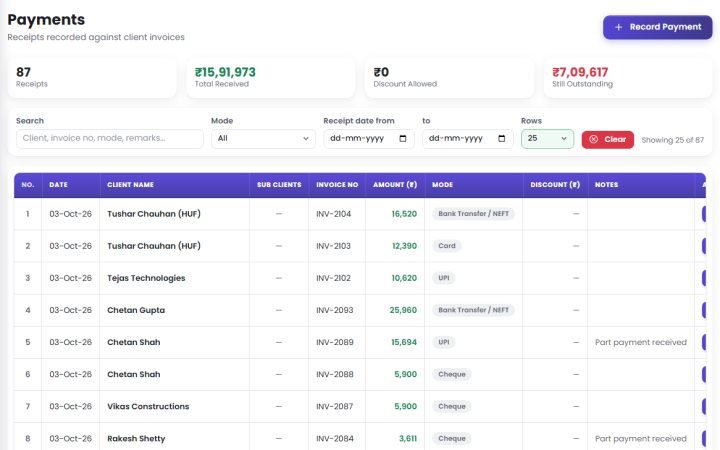Click client name Tejas Technologies

146,278
